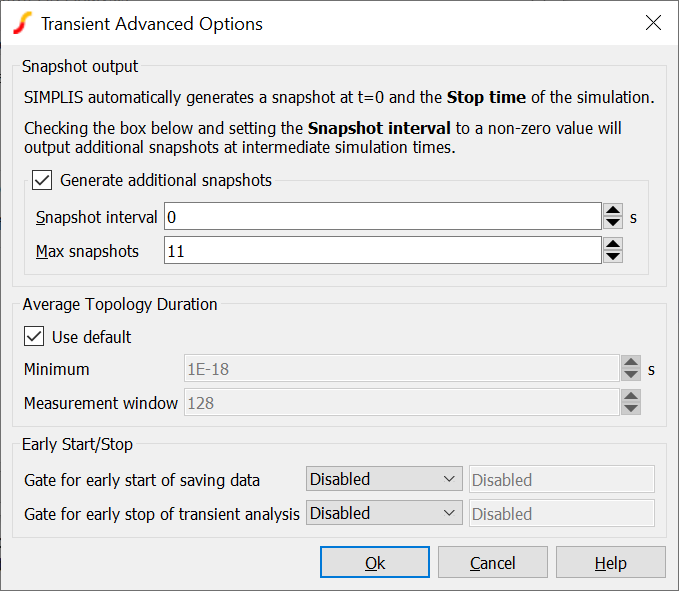The width and height of the screenshot is (679, 591).
Task: Close the Transient Advanced Options dialog
Action: click(653, 23)
